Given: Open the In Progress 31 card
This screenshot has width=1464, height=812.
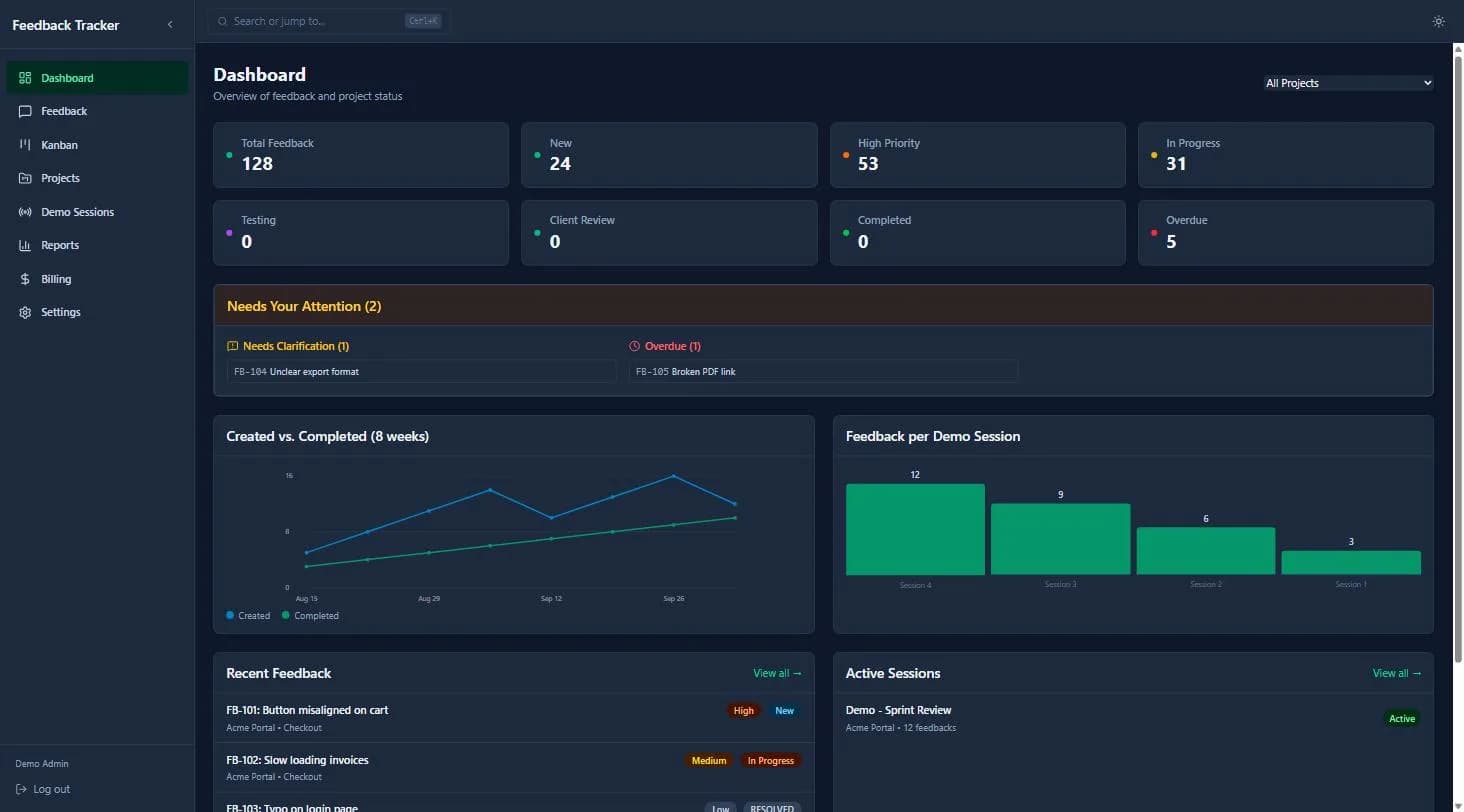Looking at the screenshot, I should point(1286,155).
